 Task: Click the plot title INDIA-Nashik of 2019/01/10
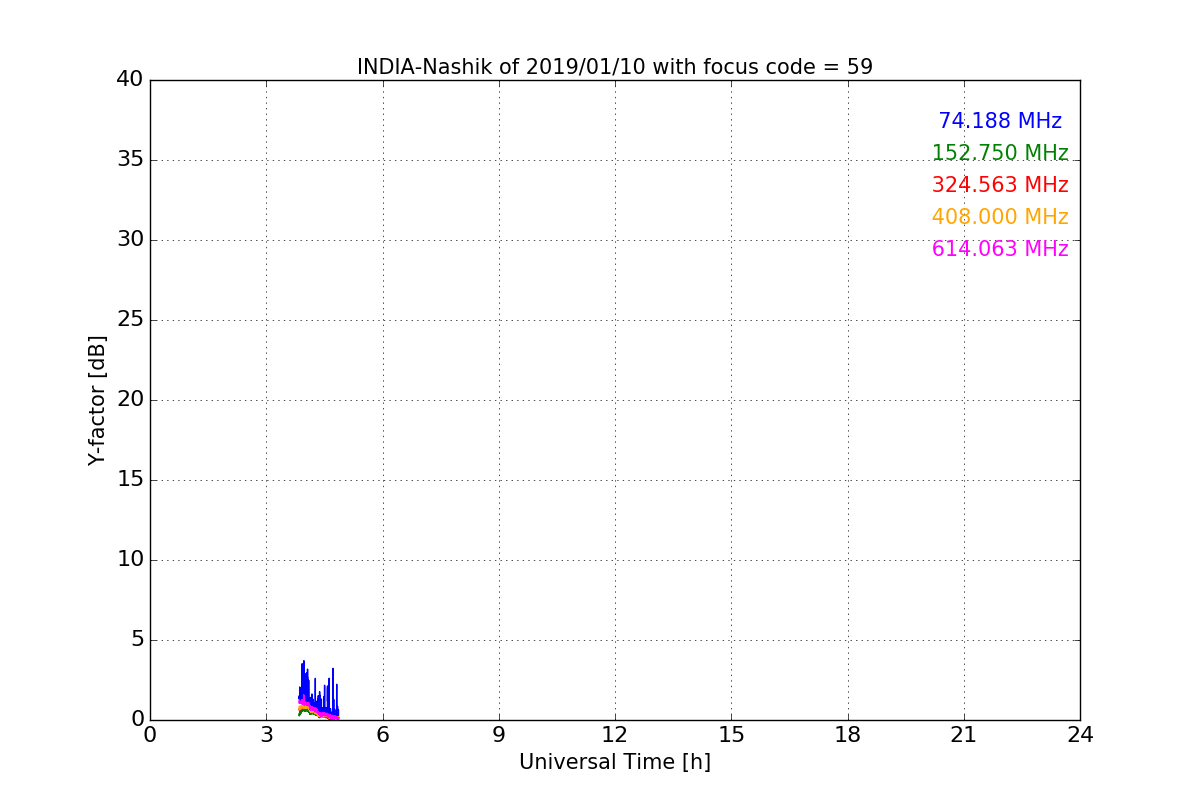tap(614, 67)
